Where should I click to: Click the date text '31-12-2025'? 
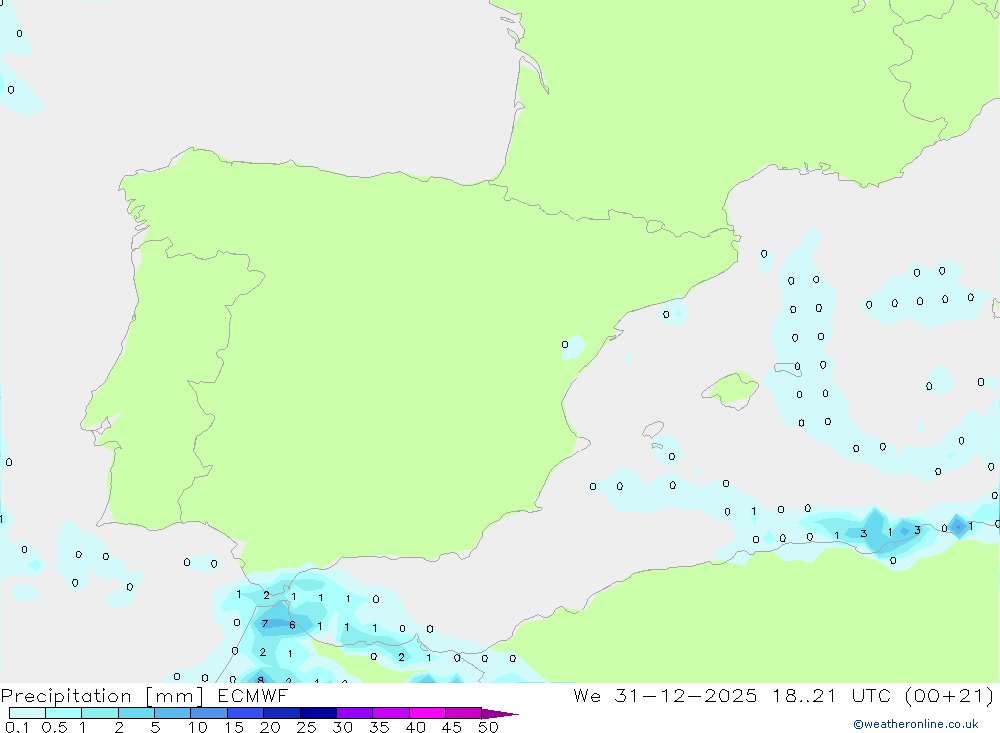point(686,695)
